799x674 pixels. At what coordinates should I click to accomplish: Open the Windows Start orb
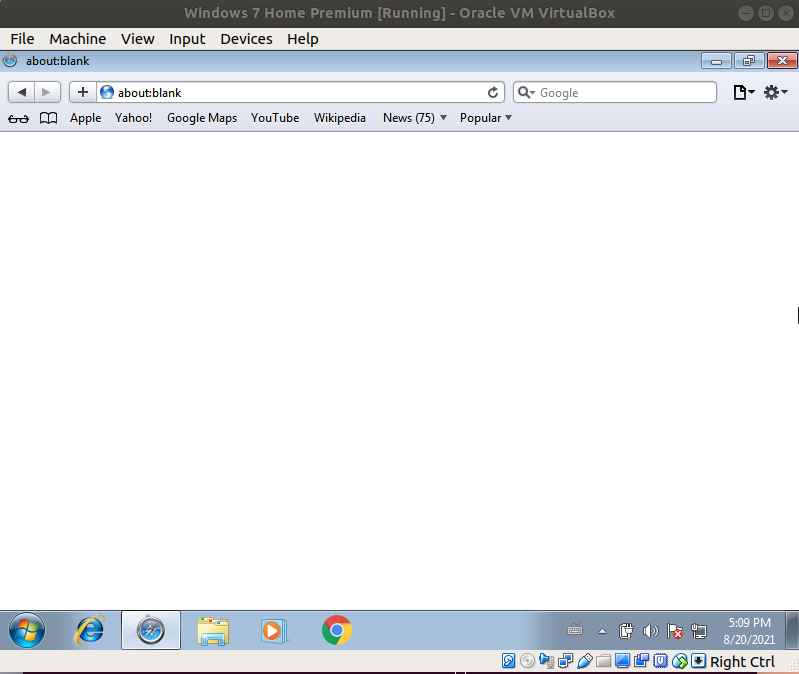26,630
